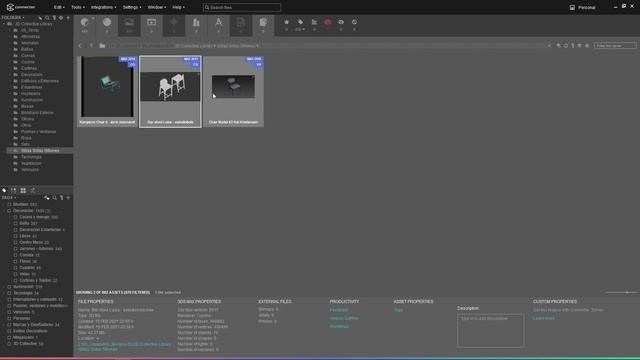Click the funnel icon in Tags header
This screenshot has width=640, height=360.
pyautogui.click(x=62, y=198)
